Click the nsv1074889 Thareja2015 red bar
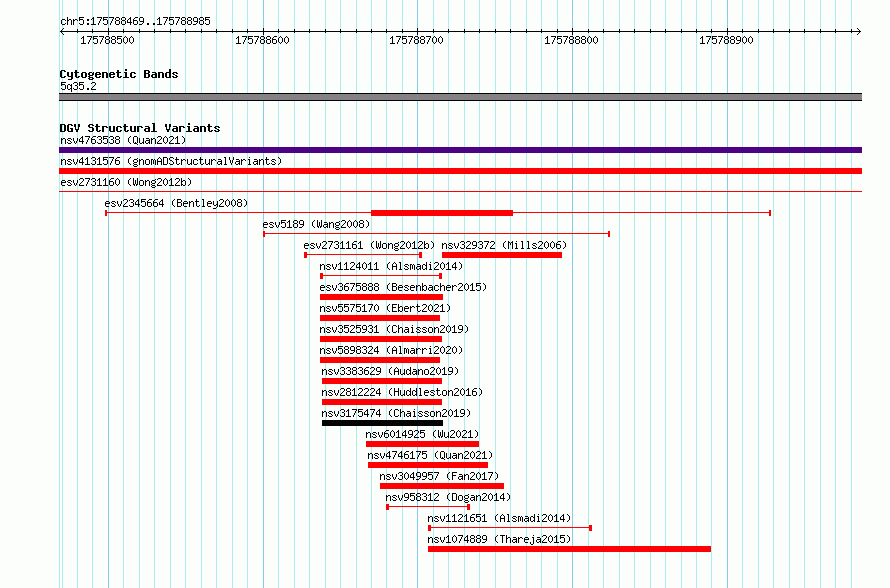This screenshot has width=890, height=588. point(569,549)
